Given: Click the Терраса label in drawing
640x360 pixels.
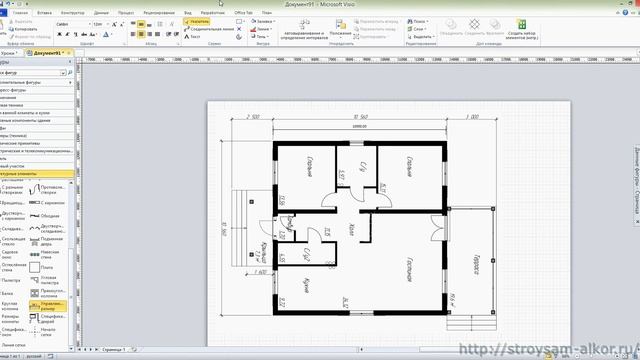Looking at the screenshot, I should click(x=476, y=264).
